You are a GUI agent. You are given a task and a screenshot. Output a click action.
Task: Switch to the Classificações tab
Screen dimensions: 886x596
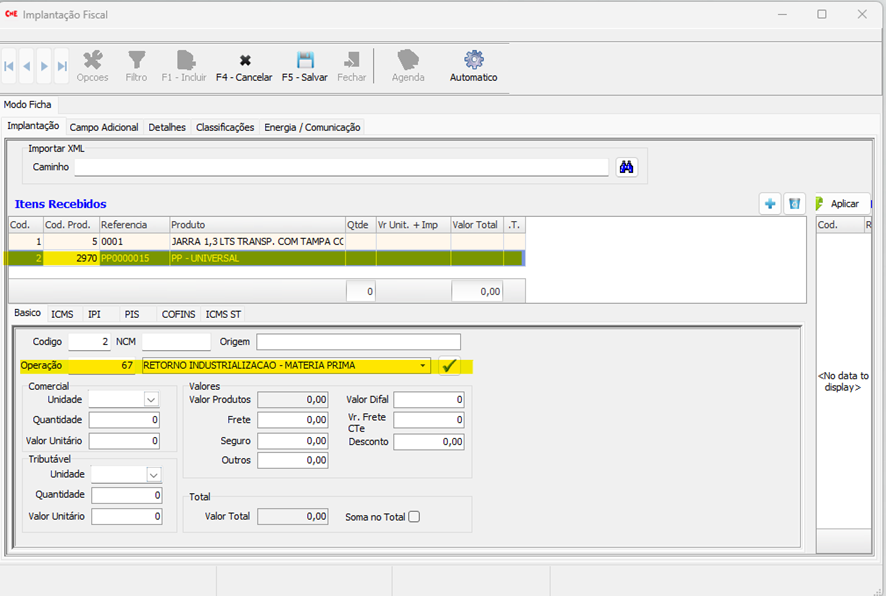pos(225,128)
